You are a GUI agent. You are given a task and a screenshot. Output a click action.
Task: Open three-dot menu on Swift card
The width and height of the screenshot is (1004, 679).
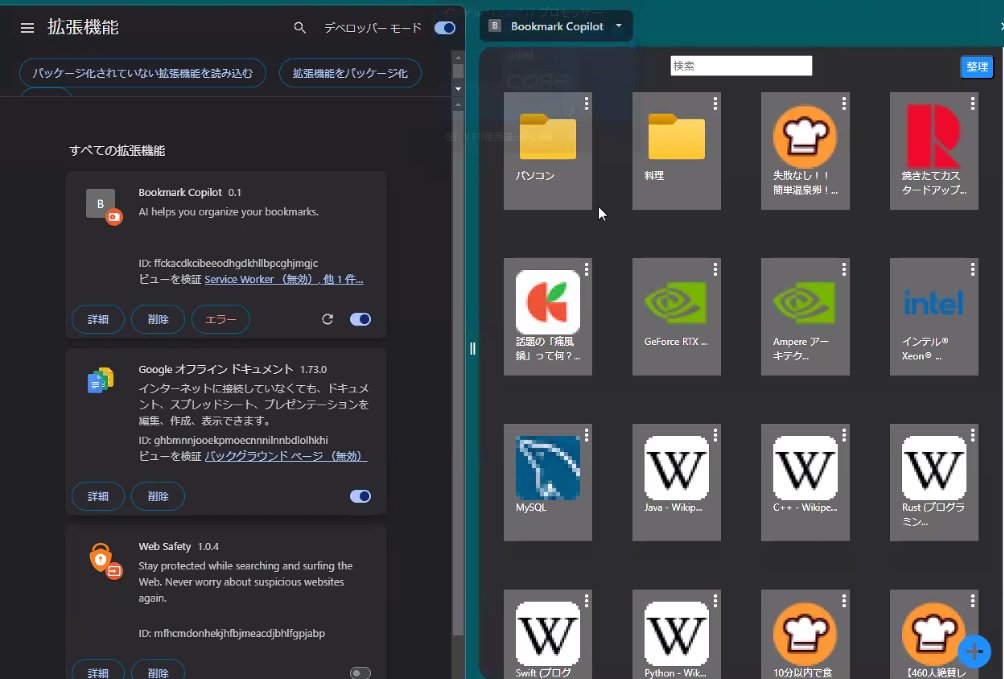587,600
